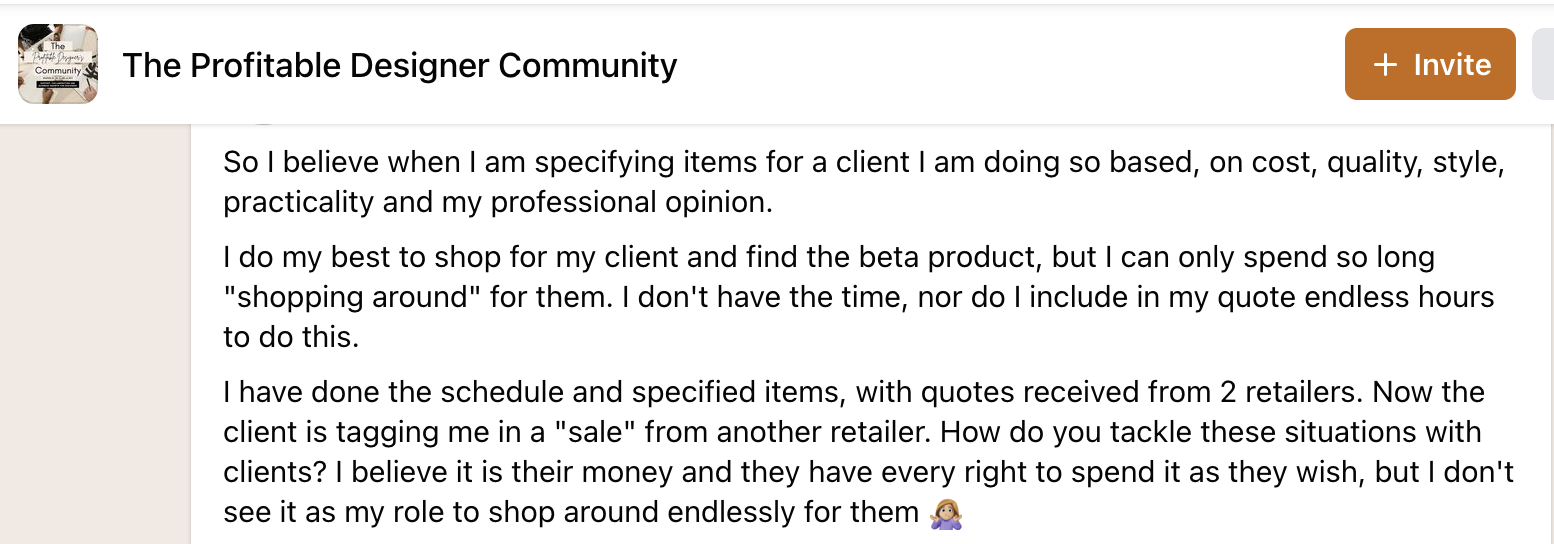Viewport: 1554px width, 544px height.
Task: Click the phrase "professional opinion"
Action: [633, 201]
